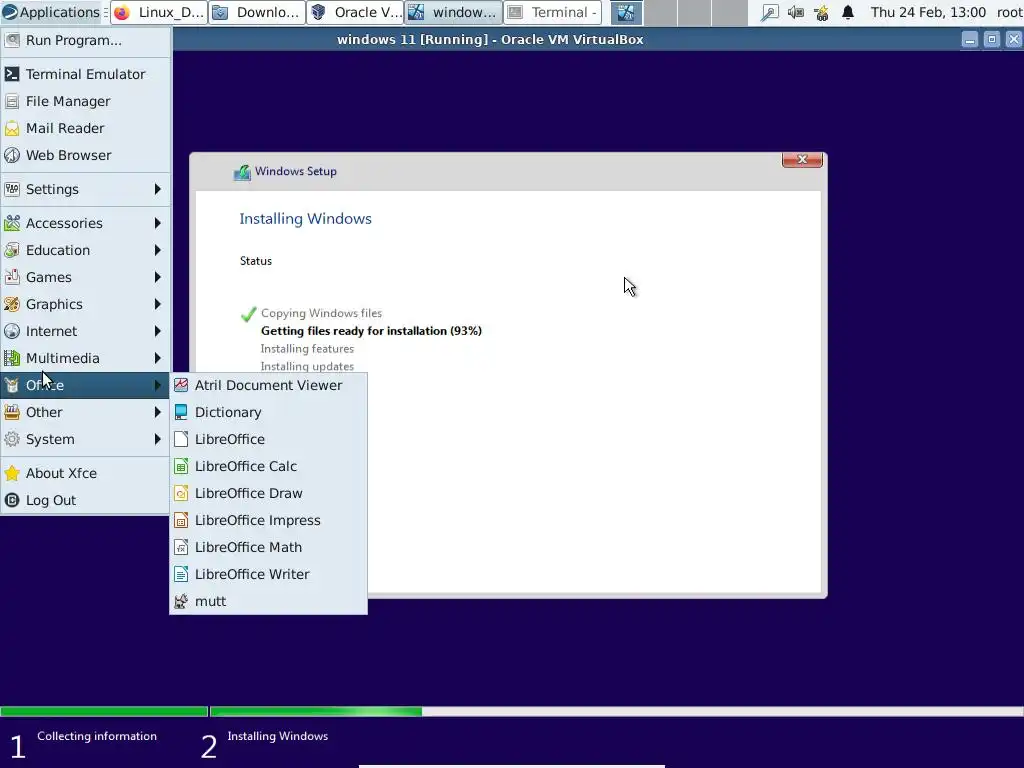Click the Windows Setup title icon
The image size is (1024, 768).
click(242, 172)
